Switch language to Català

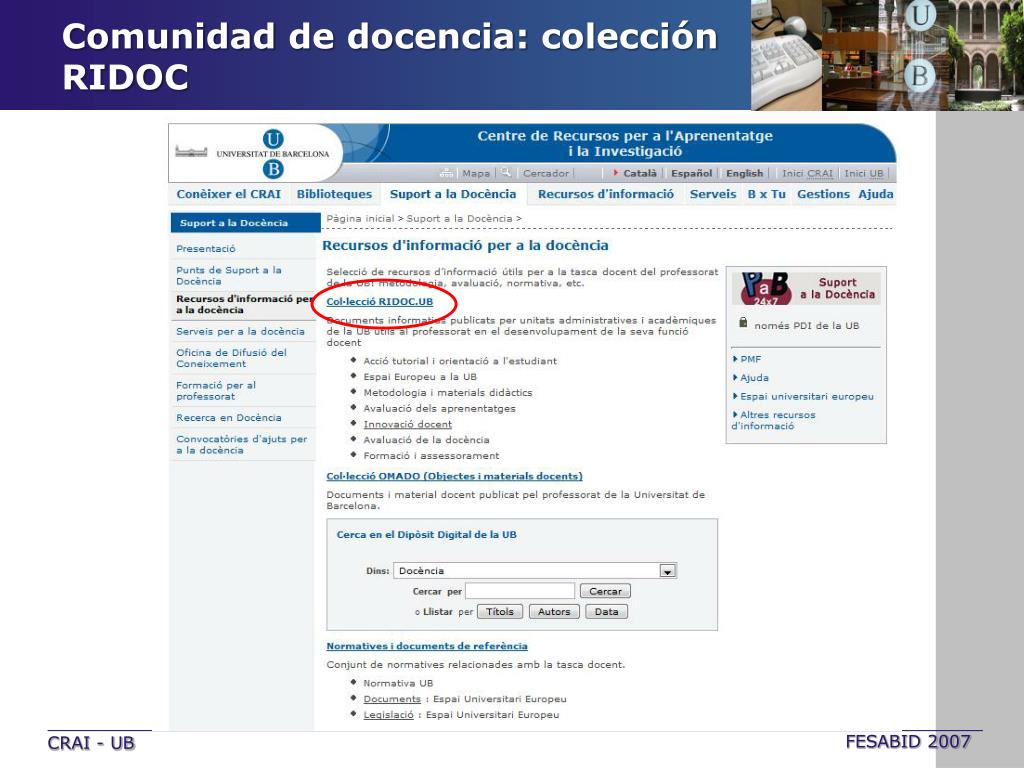pyautogui.click(x=639, y=173)
